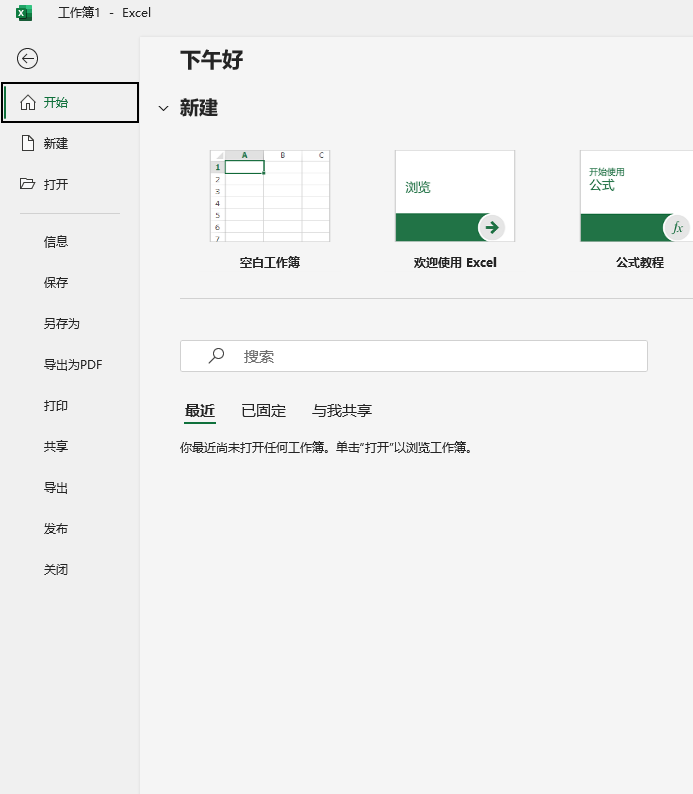Viewport: 693px width, 794px height.
Task: Click the 空白工作簿 label
Action: 270,263
